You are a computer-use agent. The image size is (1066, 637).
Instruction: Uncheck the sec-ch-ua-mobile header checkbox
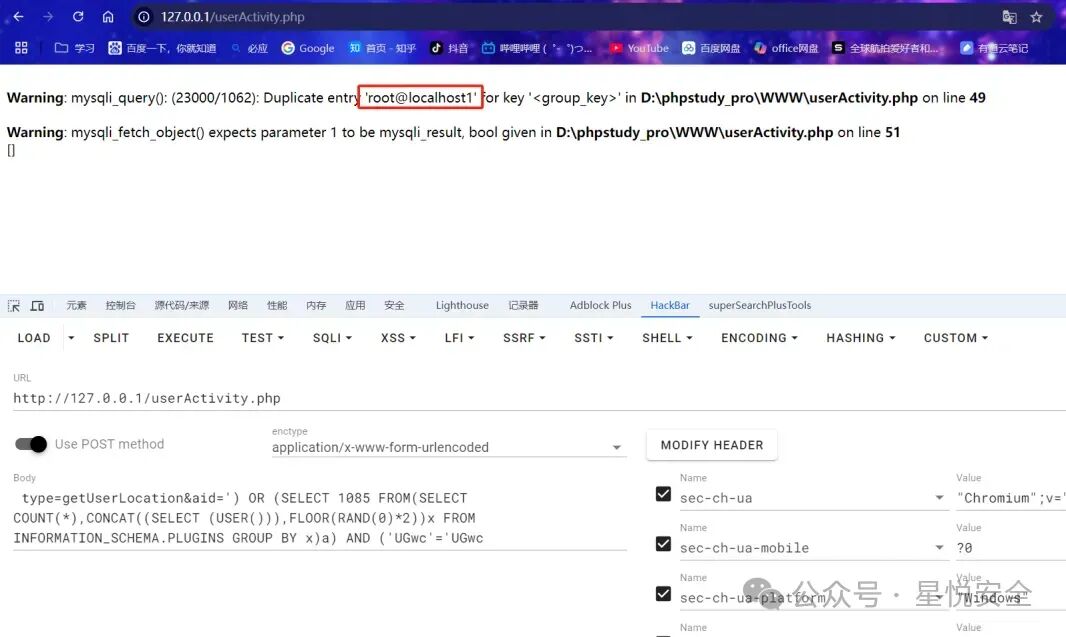coord(664,544)
